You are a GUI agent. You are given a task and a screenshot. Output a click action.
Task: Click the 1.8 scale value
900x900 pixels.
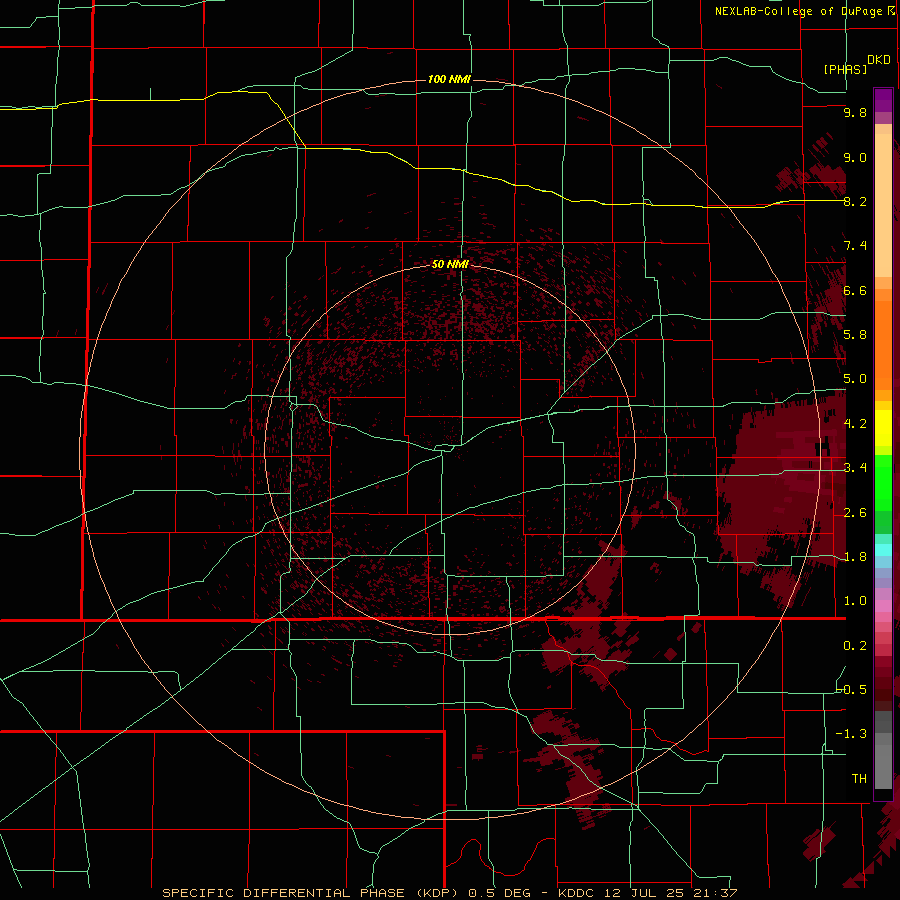[855, 557]
